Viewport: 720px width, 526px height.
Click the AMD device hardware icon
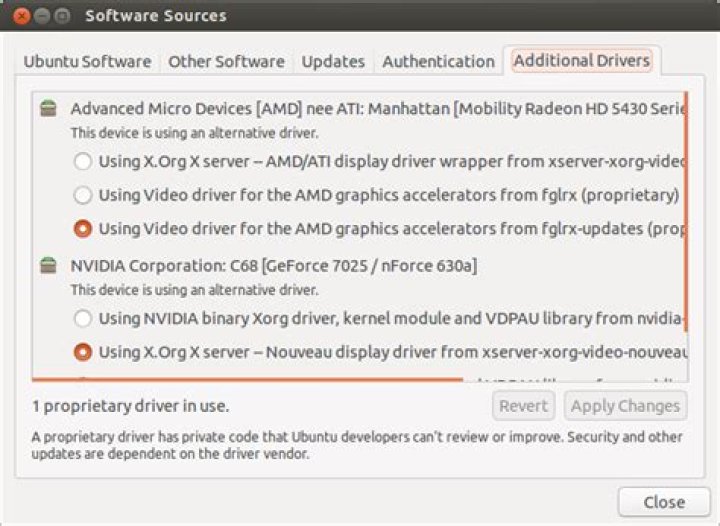click(x=48, y=109)
